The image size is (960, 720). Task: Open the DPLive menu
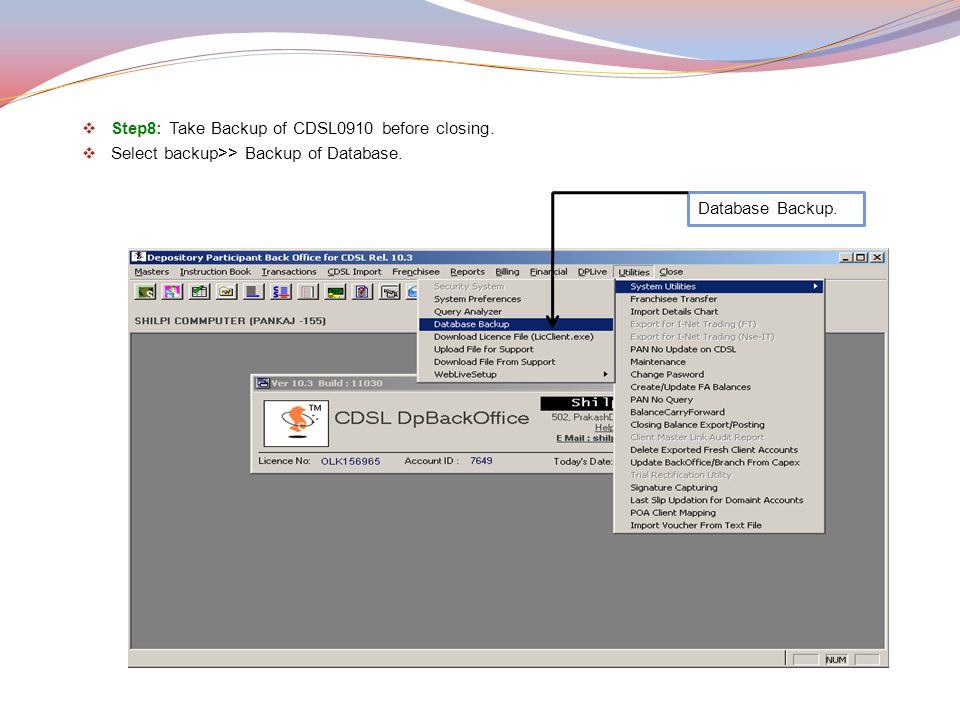[x=592, y=272]
